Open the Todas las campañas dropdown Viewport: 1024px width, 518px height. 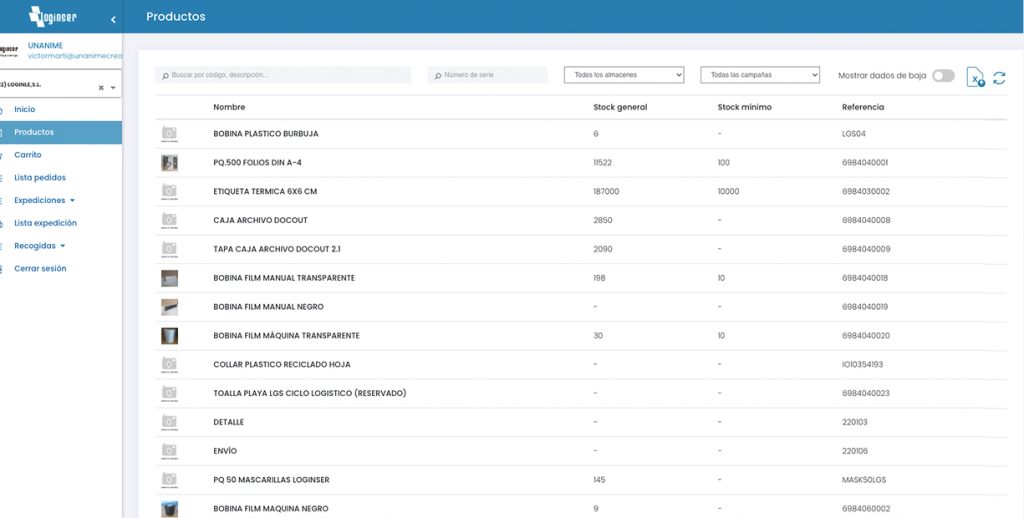pos(760,75)
